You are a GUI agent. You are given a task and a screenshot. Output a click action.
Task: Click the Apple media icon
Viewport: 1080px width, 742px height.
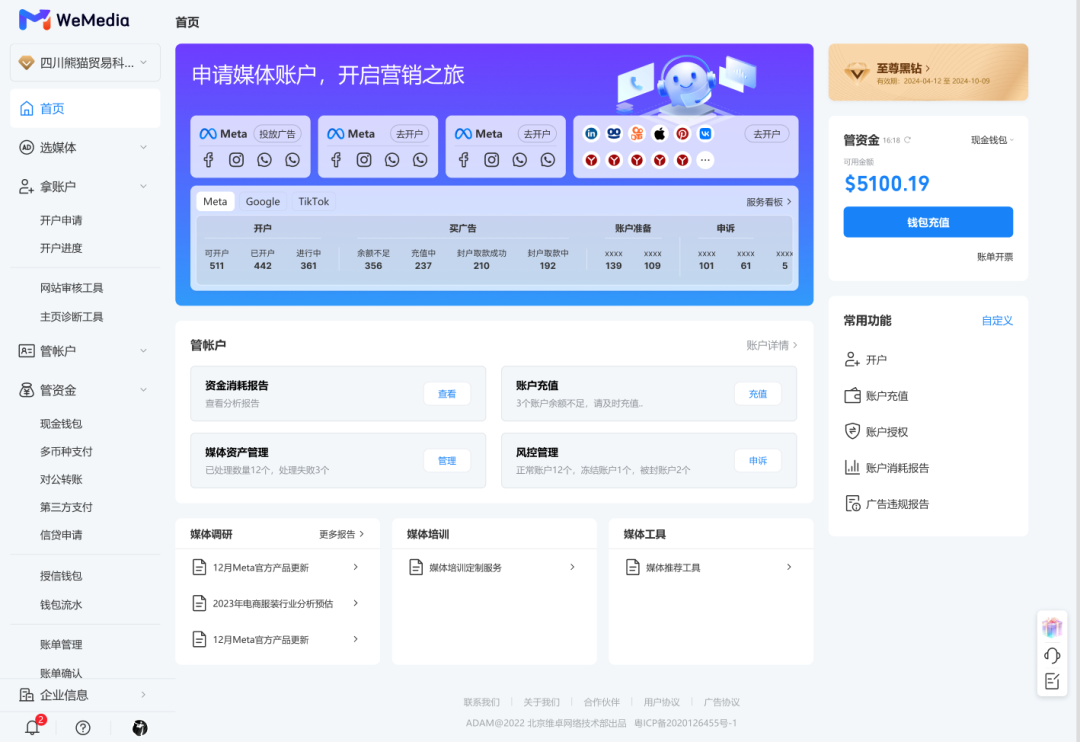[x=659, y=134]
